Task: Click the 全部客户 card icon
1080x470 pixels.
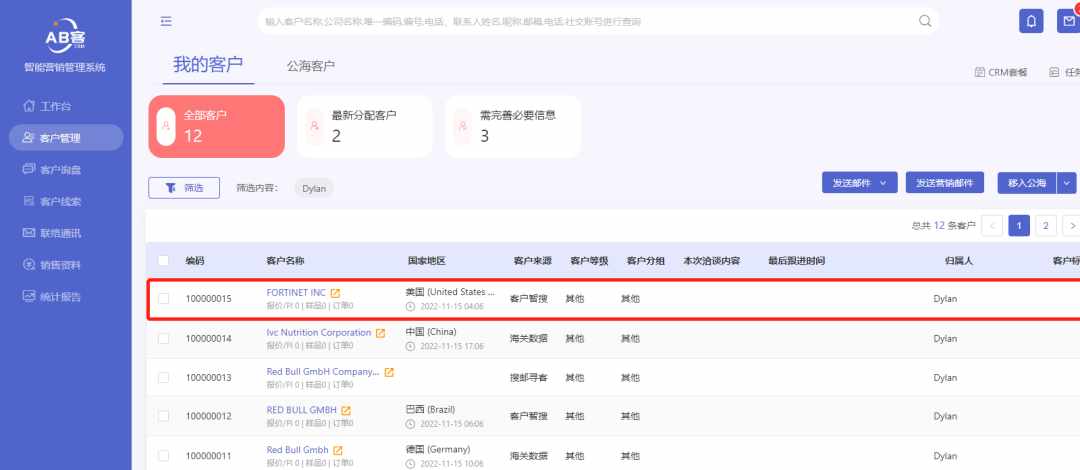Action: pos(166,126)
